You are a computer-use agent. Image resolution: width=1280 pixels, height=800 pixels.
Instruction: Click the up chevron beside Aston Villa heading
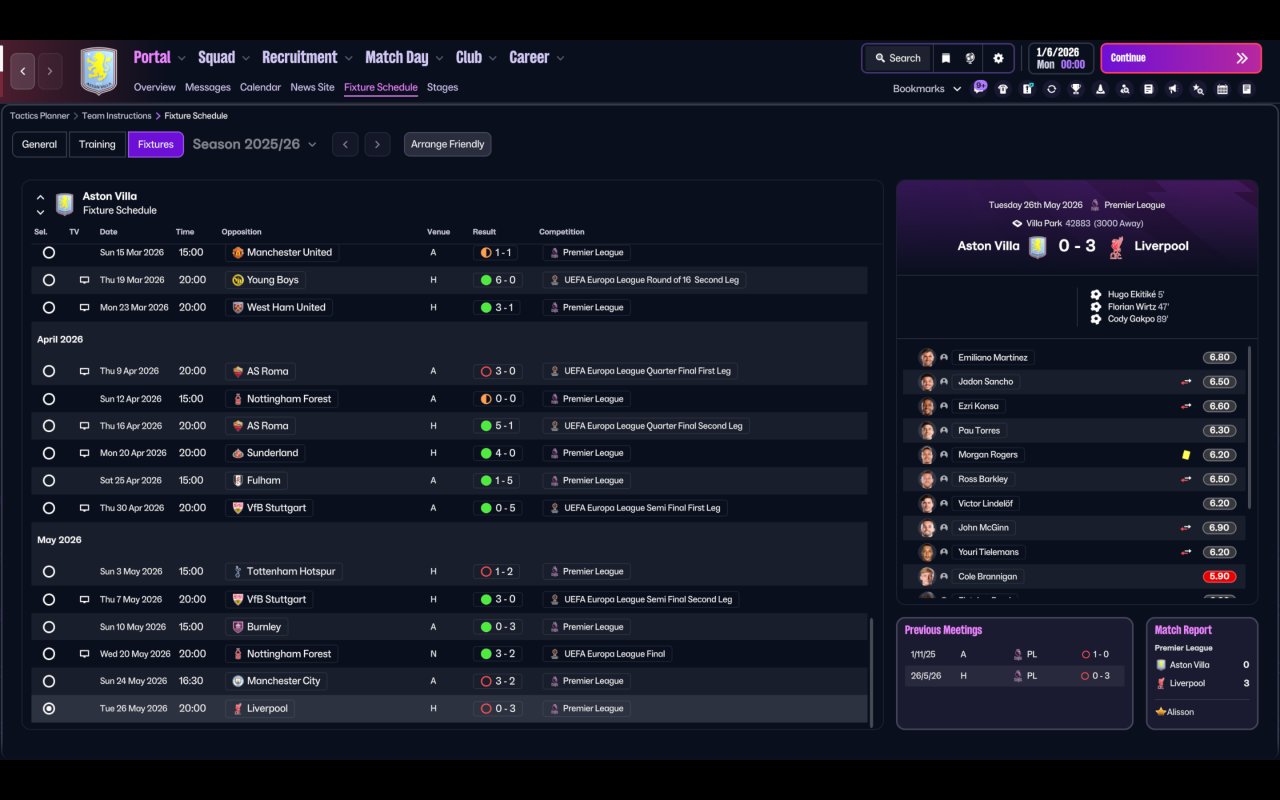(40, 198)
